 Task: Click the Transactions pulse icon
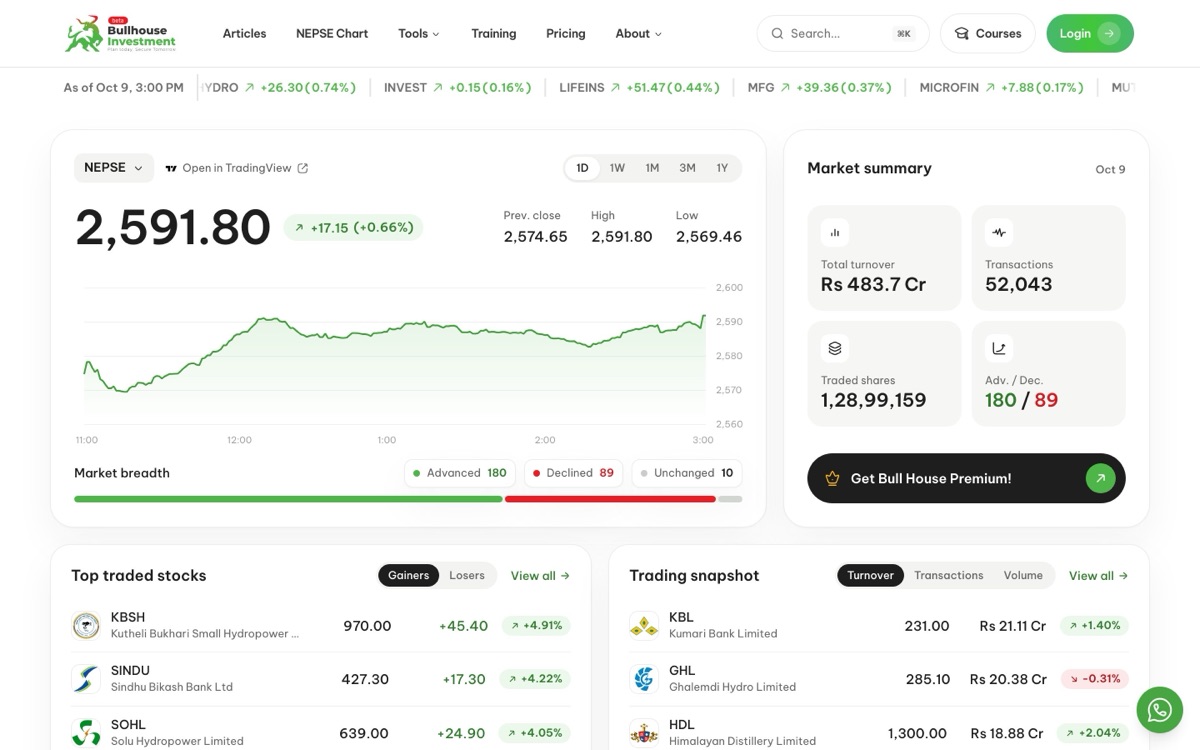pos(999,232)
